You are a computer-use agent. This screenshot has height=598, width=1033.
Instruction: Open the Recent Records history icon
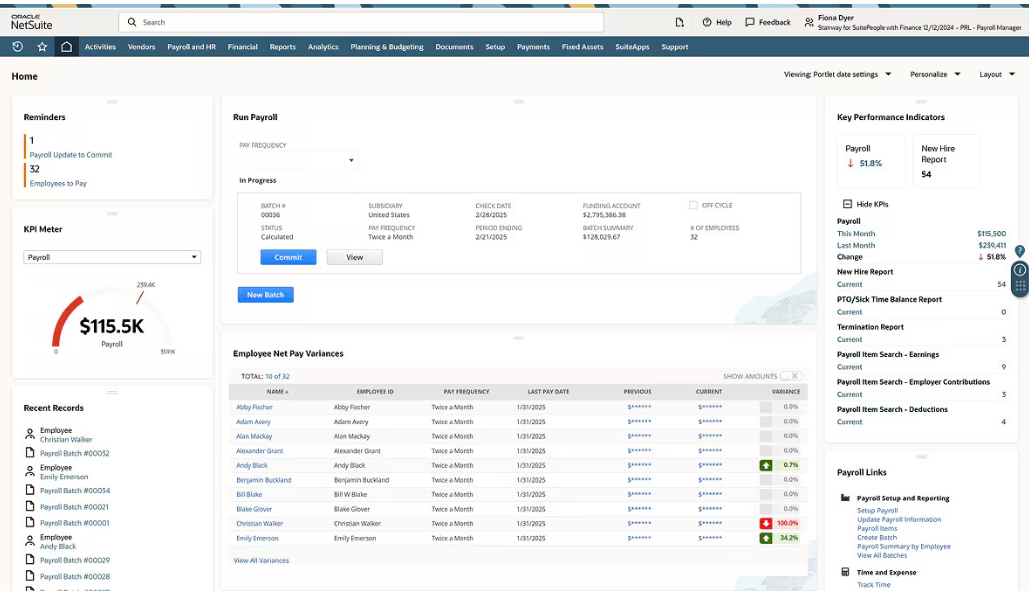pos(18,47)
